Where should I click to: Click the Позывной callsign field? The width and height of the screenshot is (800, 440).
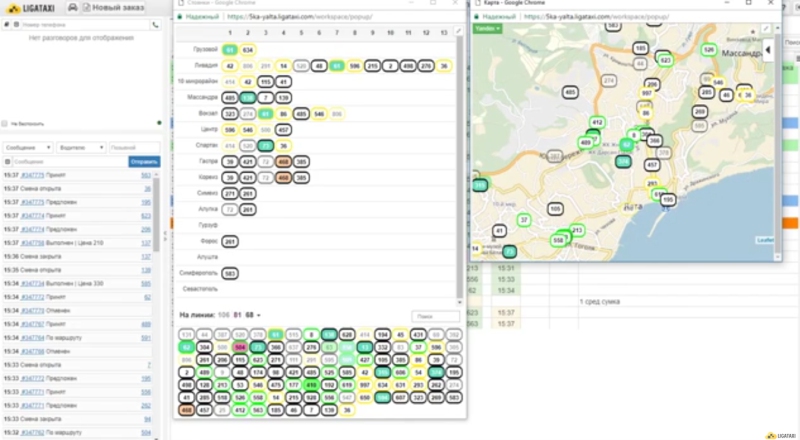pos(134,148)
